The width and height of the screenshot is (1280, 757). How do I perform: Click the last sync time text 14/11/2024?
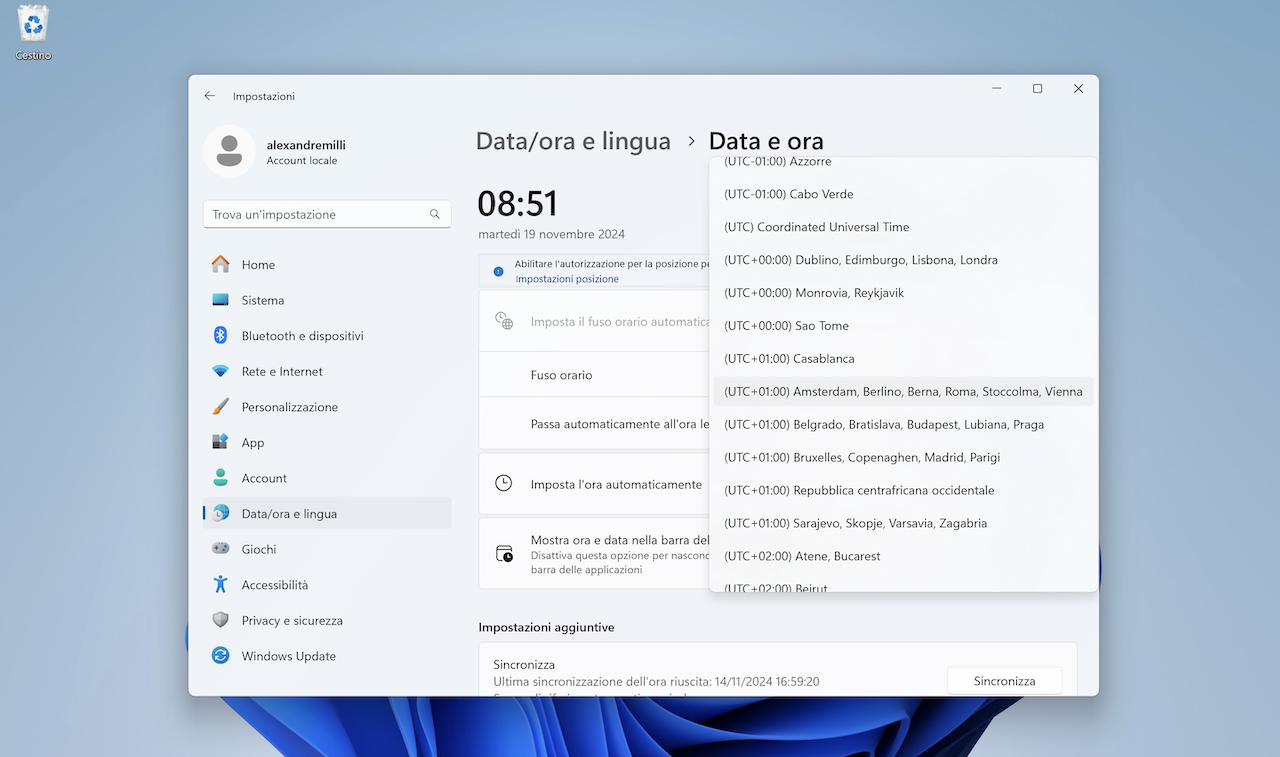[656, 682]
